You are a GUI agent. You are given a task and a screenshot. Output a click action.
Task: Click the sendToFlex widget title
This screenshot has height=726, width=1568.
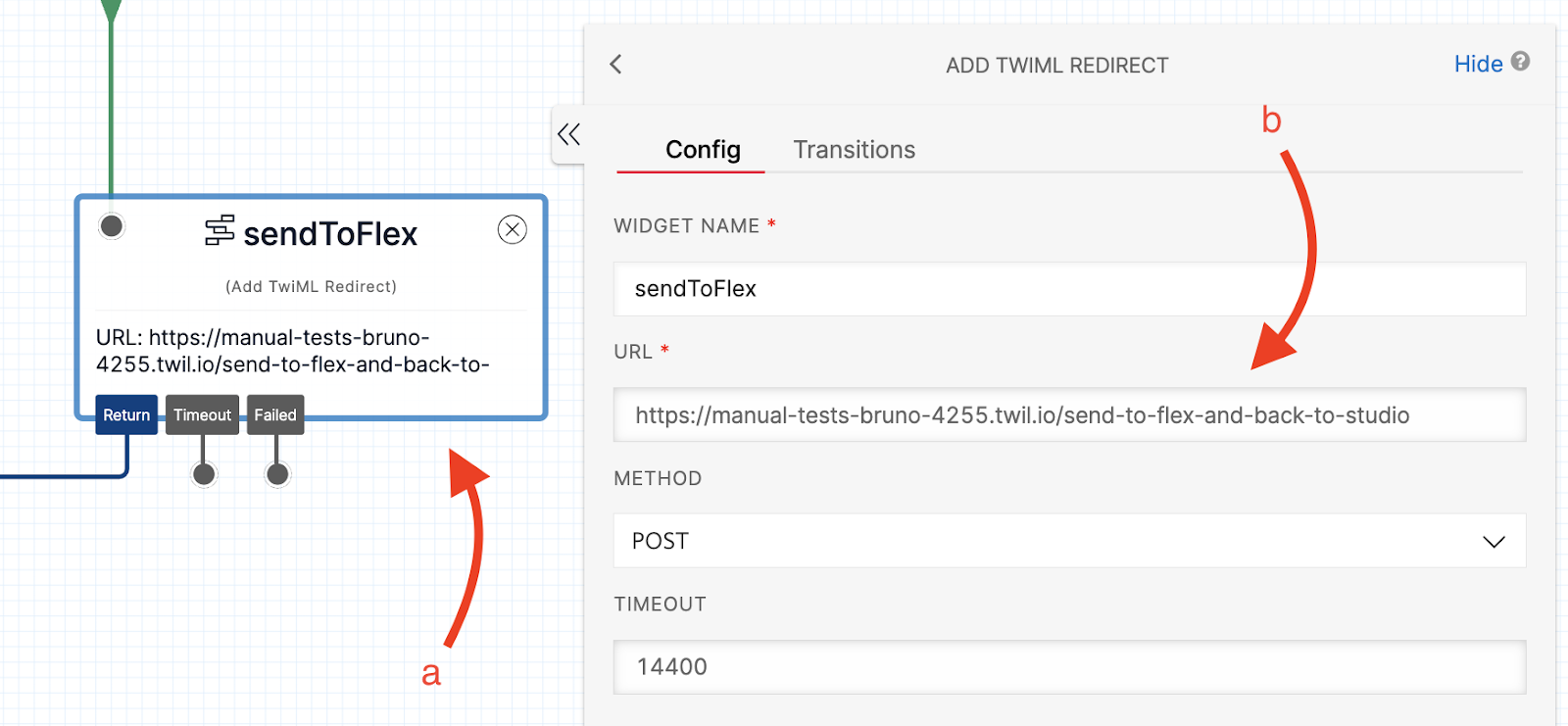pos(330,234)
